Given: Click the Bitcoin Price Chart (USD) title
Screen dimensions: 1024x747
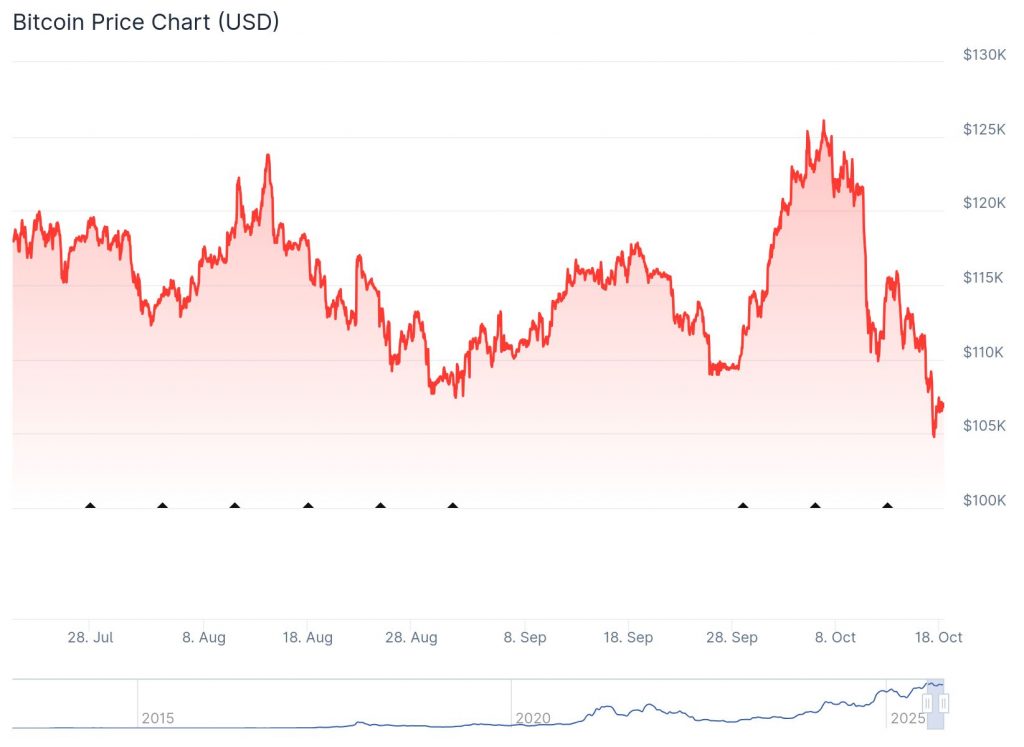Looking at the screenshot, I should (145, 22).
